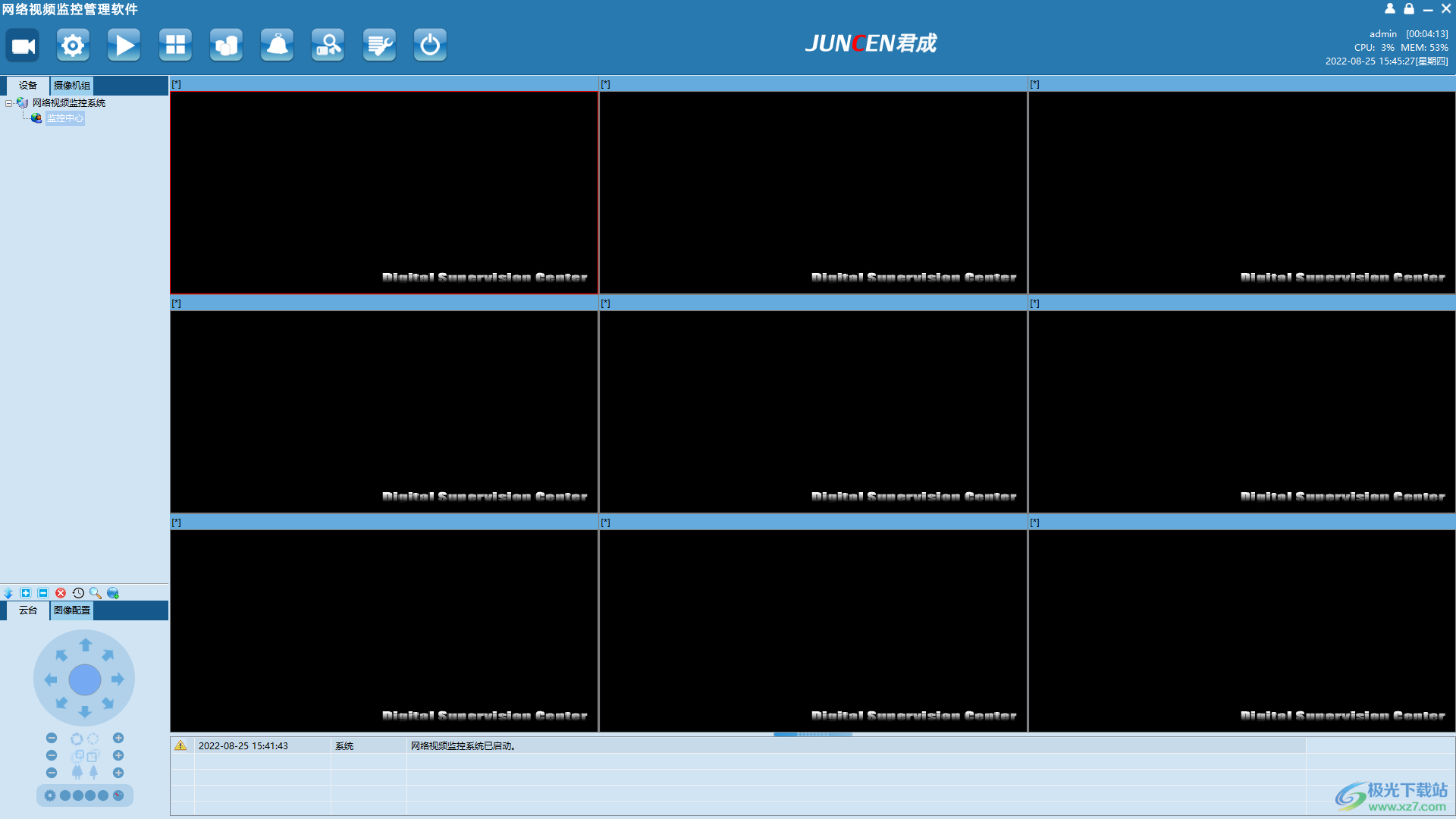Click the fourth round preset dot

coord(103,795)
